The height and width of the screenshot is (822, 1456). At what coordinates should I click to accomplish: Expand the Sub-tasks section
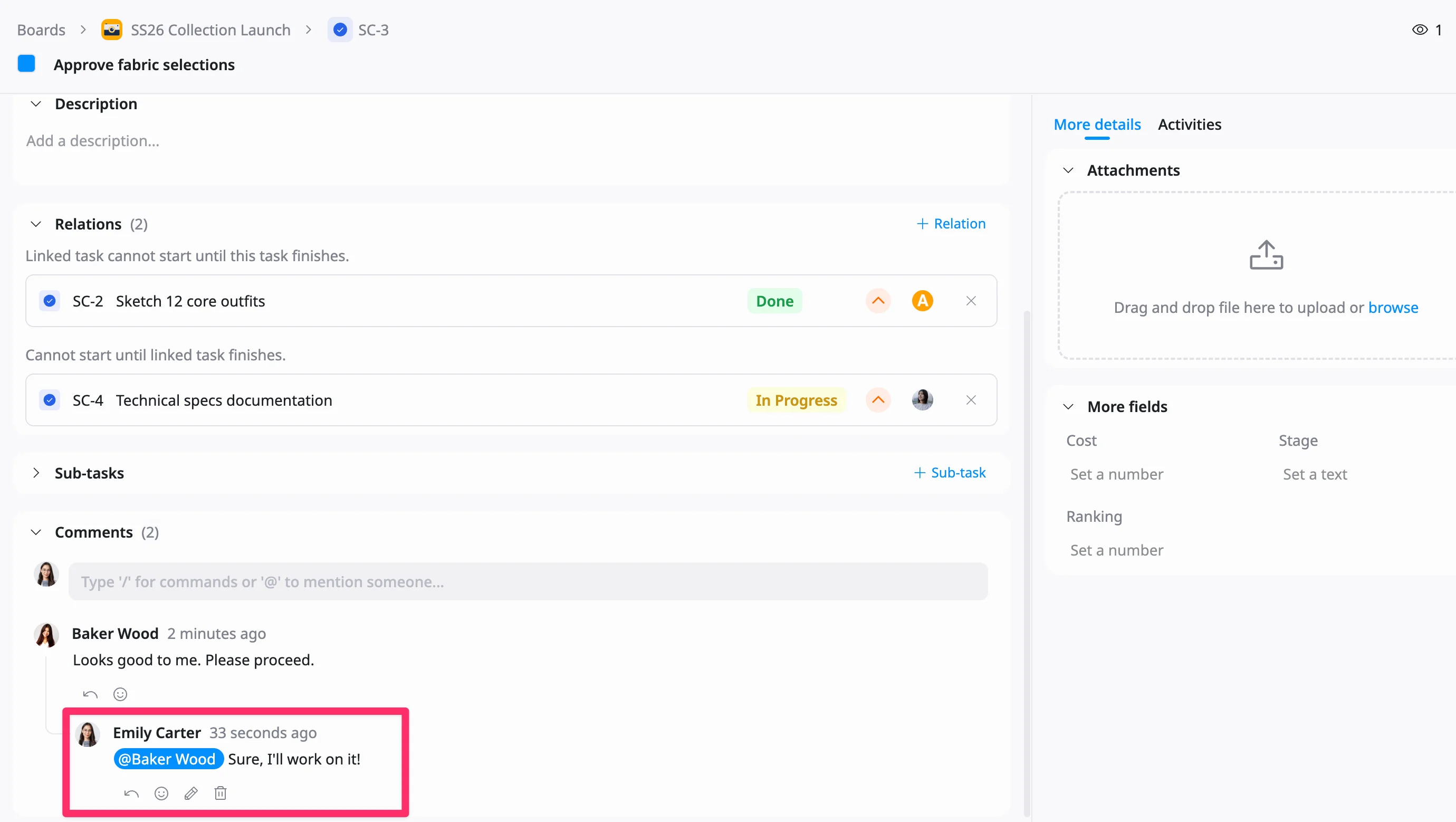[36, 473]
